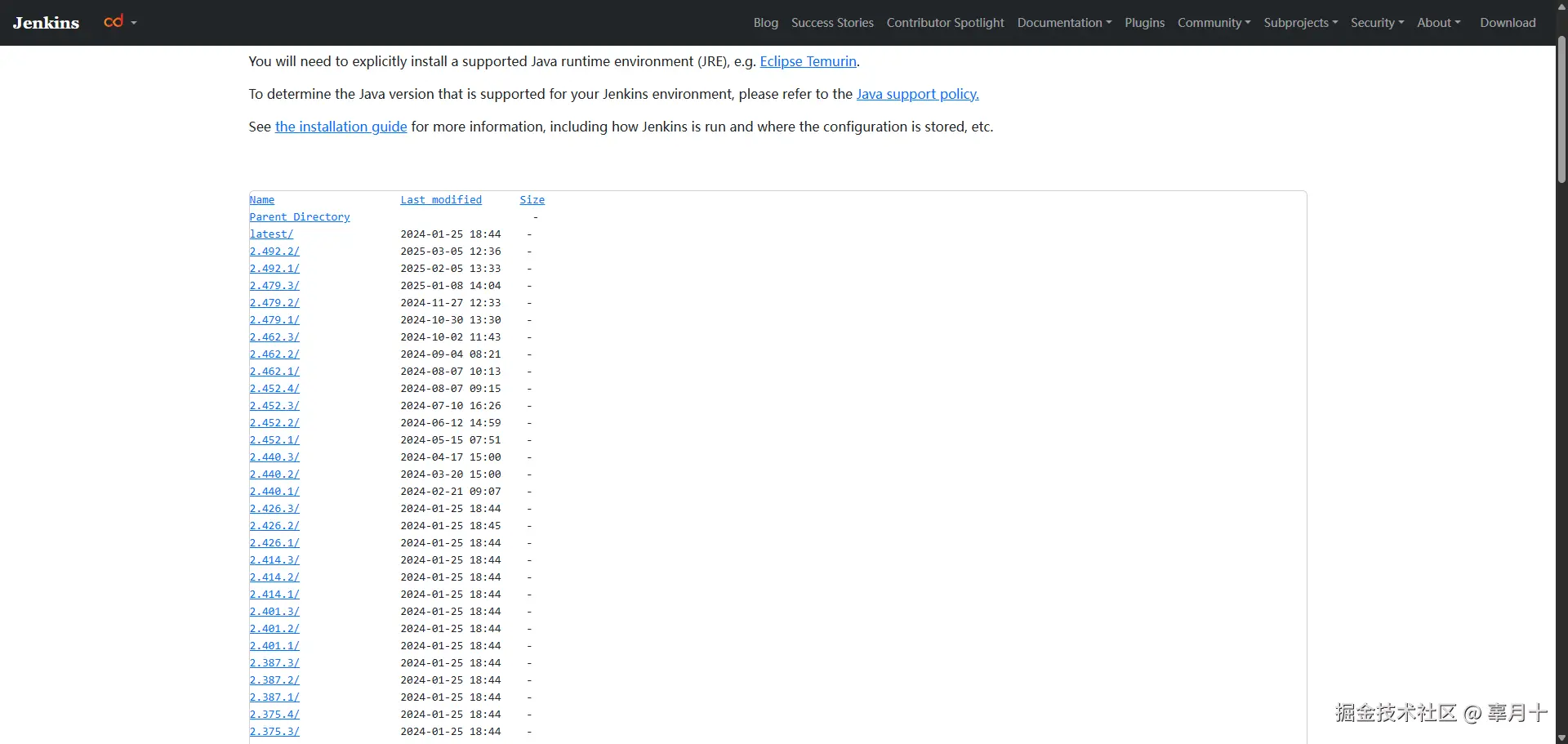Sort listing by Last modified column

coord(441,200)
